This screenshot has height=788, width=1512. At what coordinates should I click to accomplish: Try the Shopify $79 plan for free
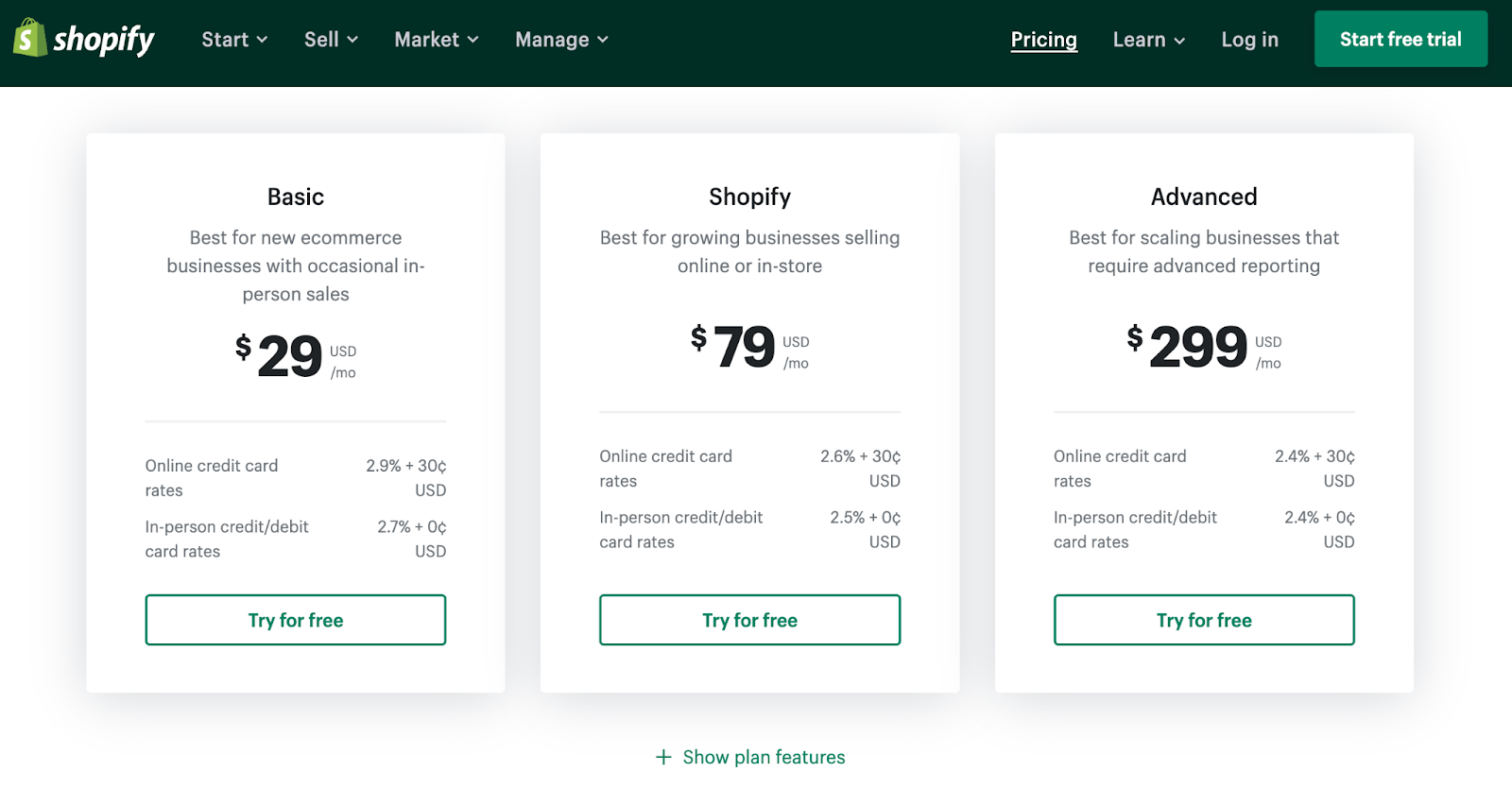pos(749,620)
